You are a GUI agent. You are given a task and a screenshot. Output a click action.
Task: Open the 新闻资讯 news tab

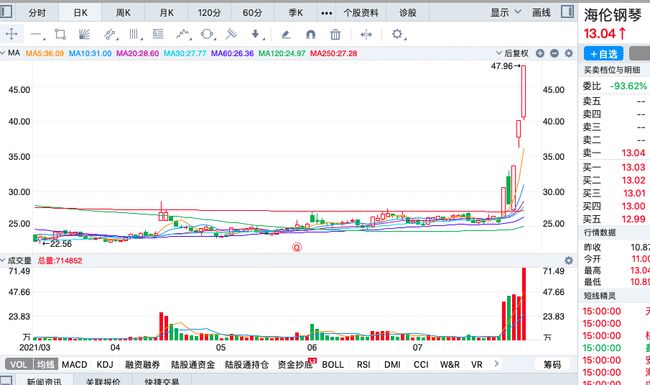coord(44,381)
